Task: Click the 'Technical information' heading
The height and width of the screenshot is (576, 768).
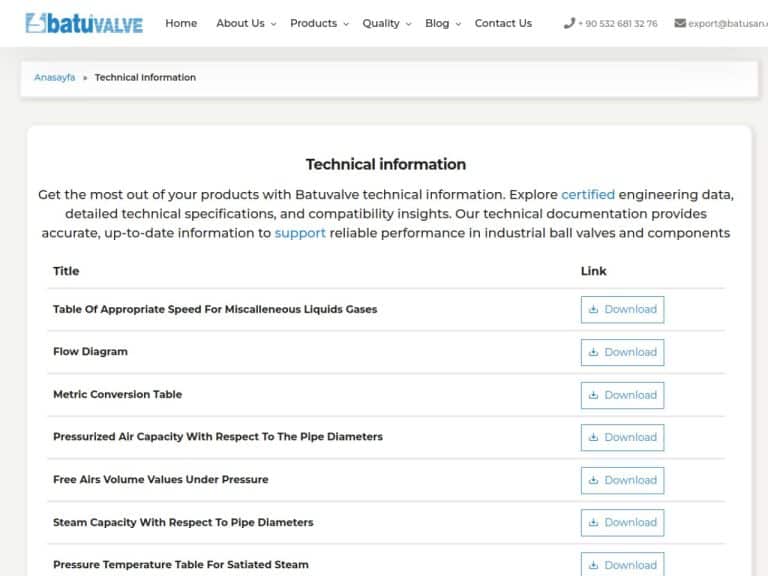Action: click(386, 164)
